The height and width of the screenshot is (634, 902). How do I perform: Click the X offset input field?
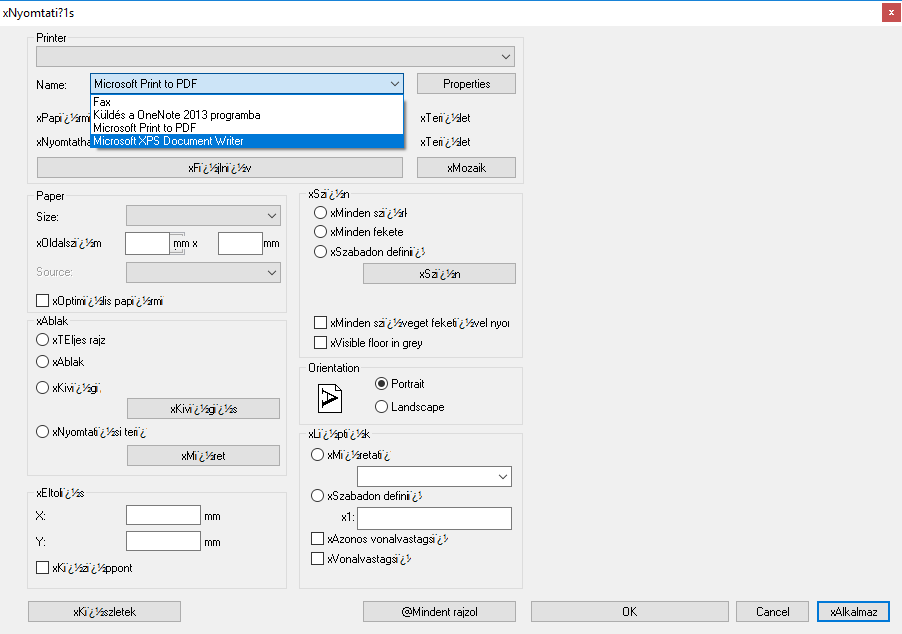pyautogui.click(x=164, y=516)
